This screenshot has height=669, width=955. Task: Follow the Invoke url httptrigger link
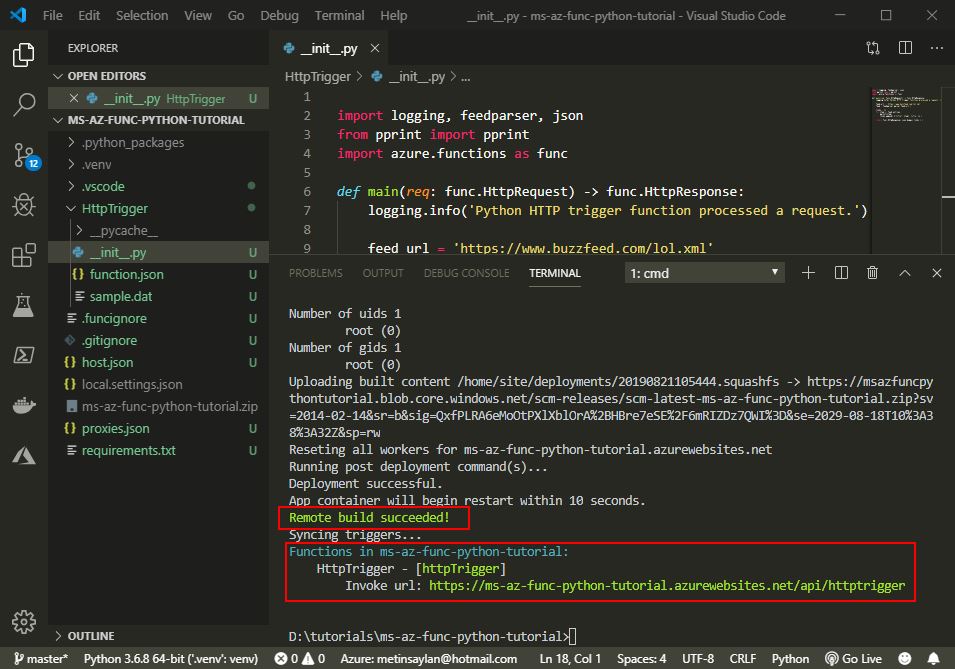point(667,586)
